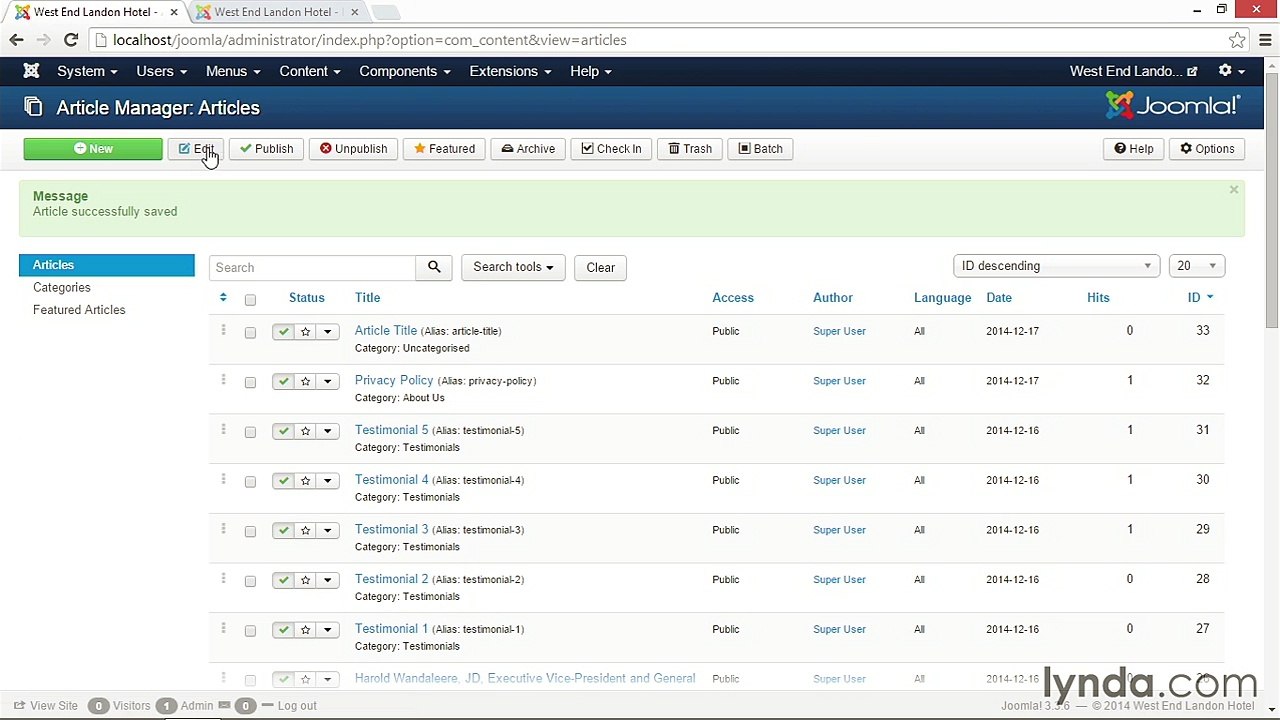Click the ordering sort arrows column header
1280x720 pixels.
pos(223,297)
